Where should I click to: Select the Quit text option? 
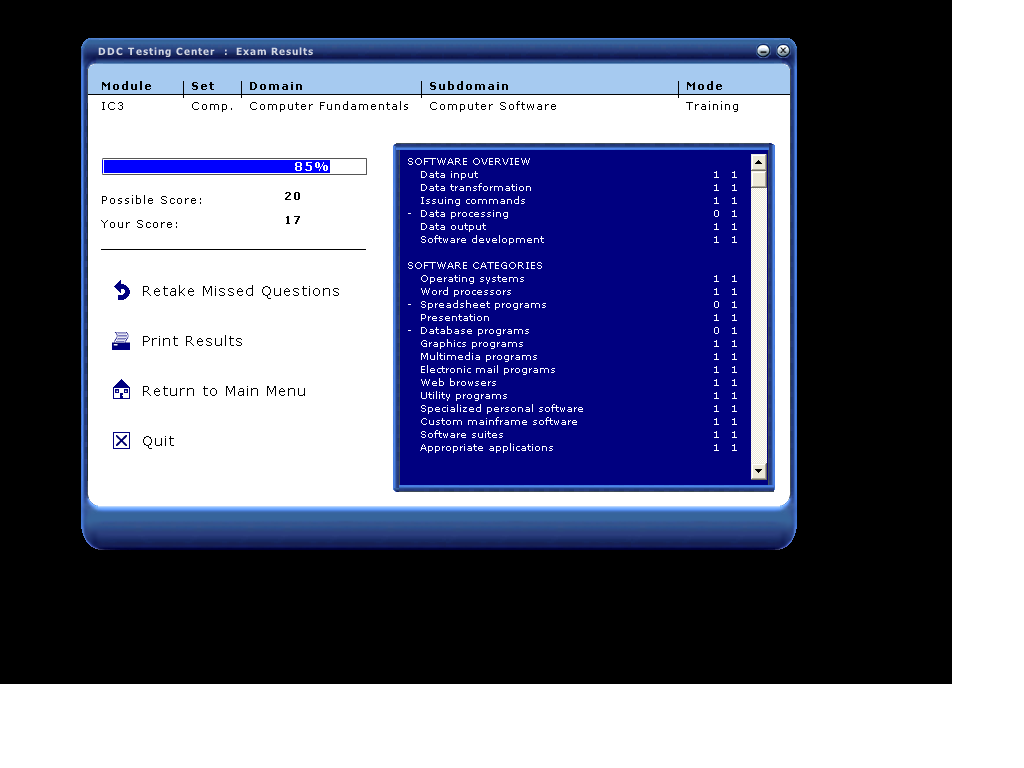pos(158,441)
